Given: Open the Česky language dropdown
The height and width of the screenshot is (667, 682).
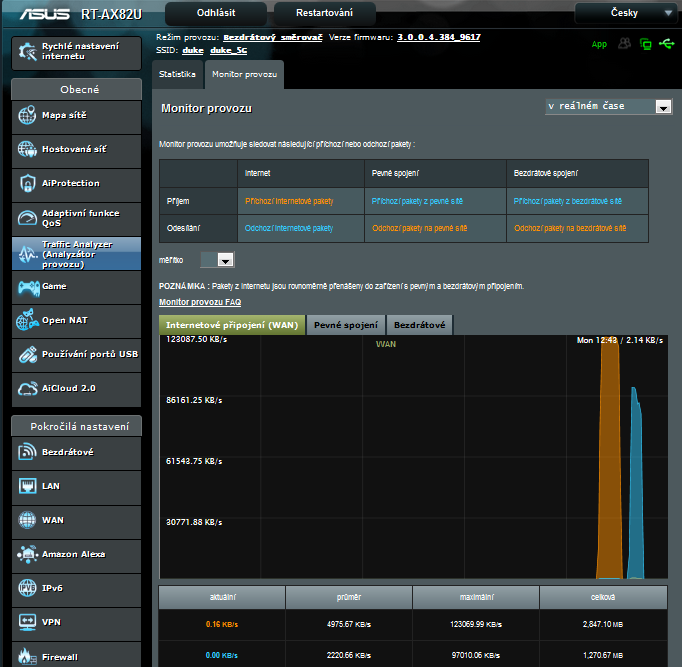Looking at the screenshot, I should (626, 13).
